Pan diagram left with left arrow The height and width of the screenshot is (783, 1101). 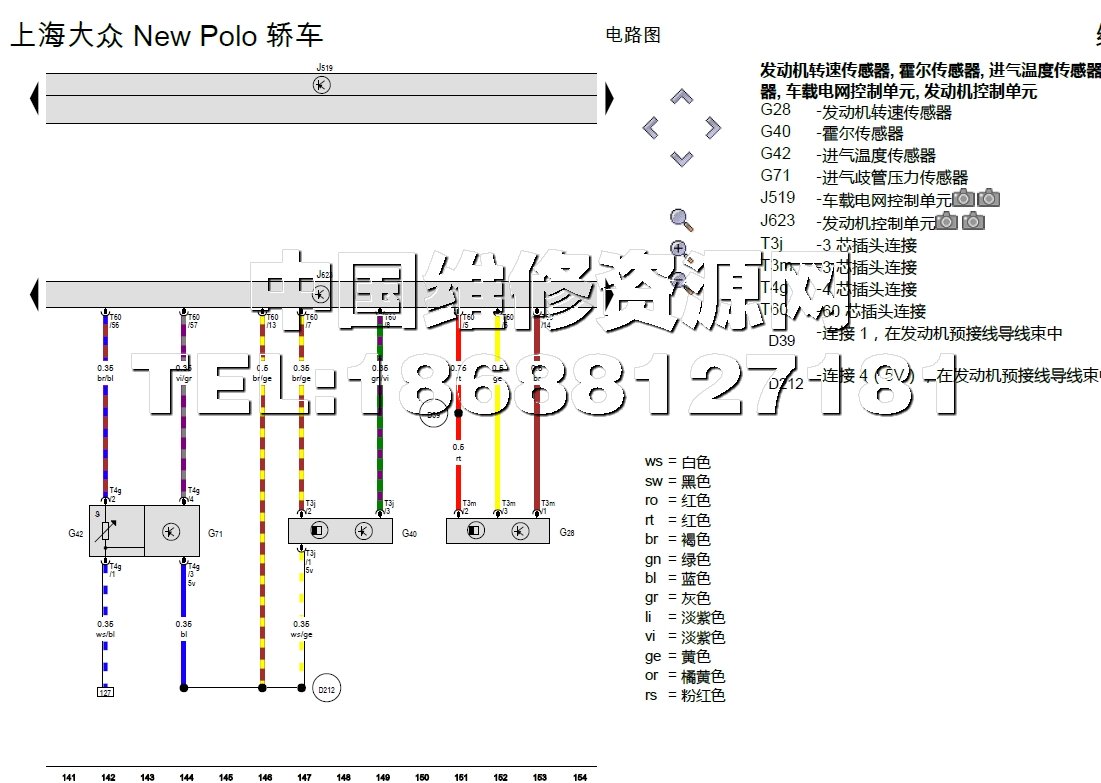[651, 128]
